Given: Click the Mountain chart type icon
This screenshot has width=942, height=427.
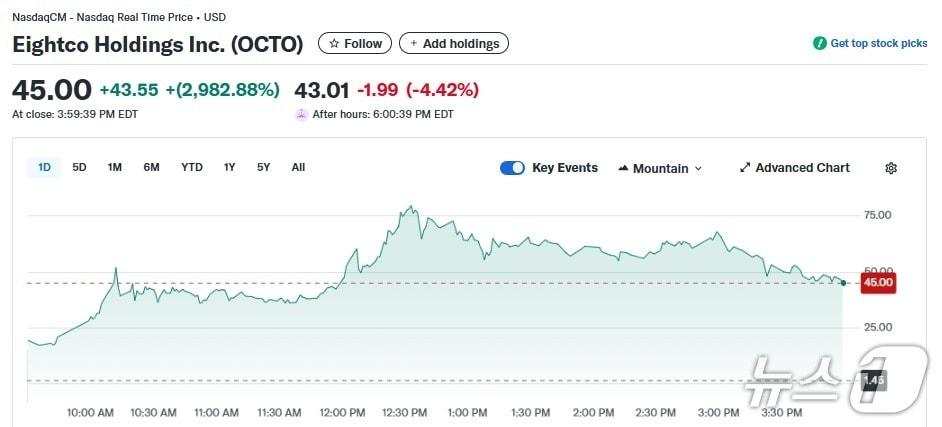Looking at the screenshot, I should (623, 168).
